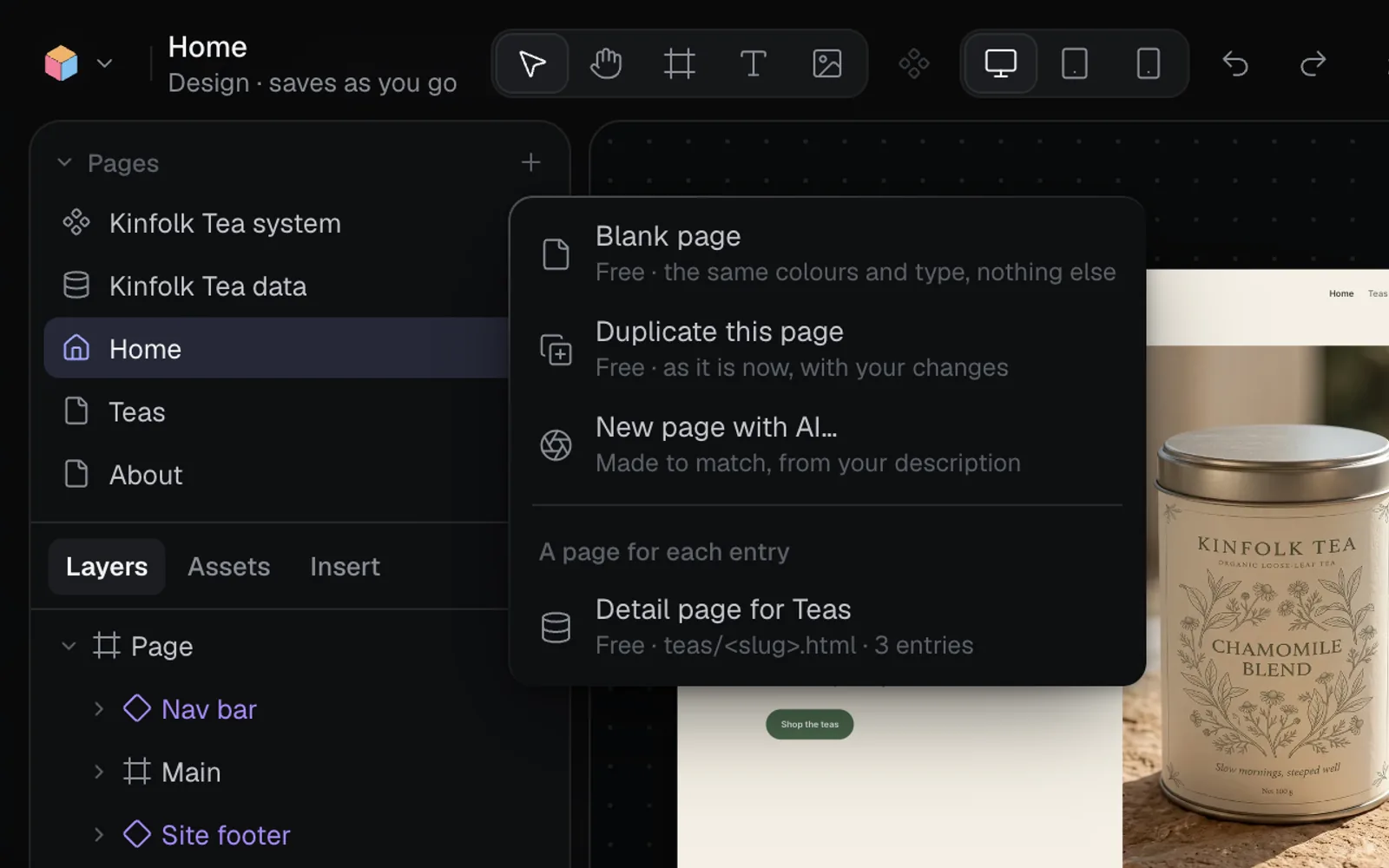Switch to the Layers tab
This screenshot has height=868, width=1389.
click(x=107, y=567)
